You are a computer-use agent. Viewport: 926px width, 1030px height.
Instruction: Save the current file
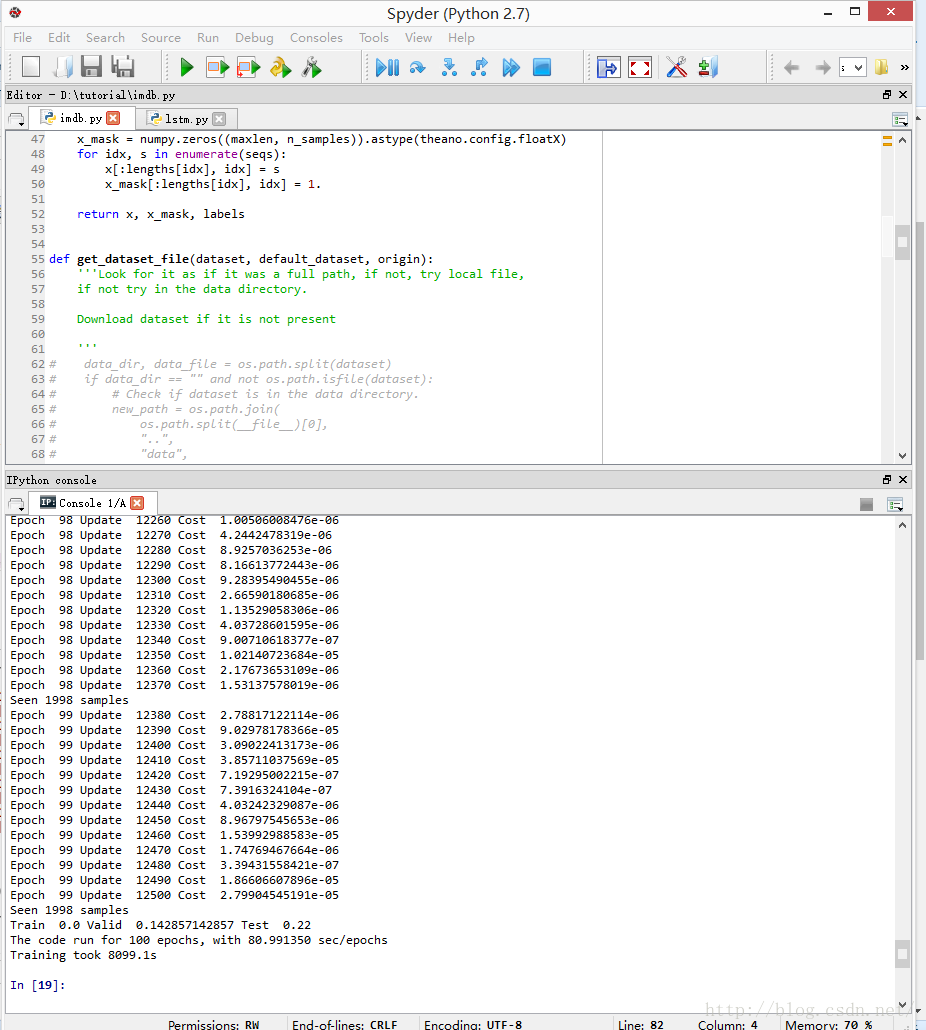(x=91, y=67)
